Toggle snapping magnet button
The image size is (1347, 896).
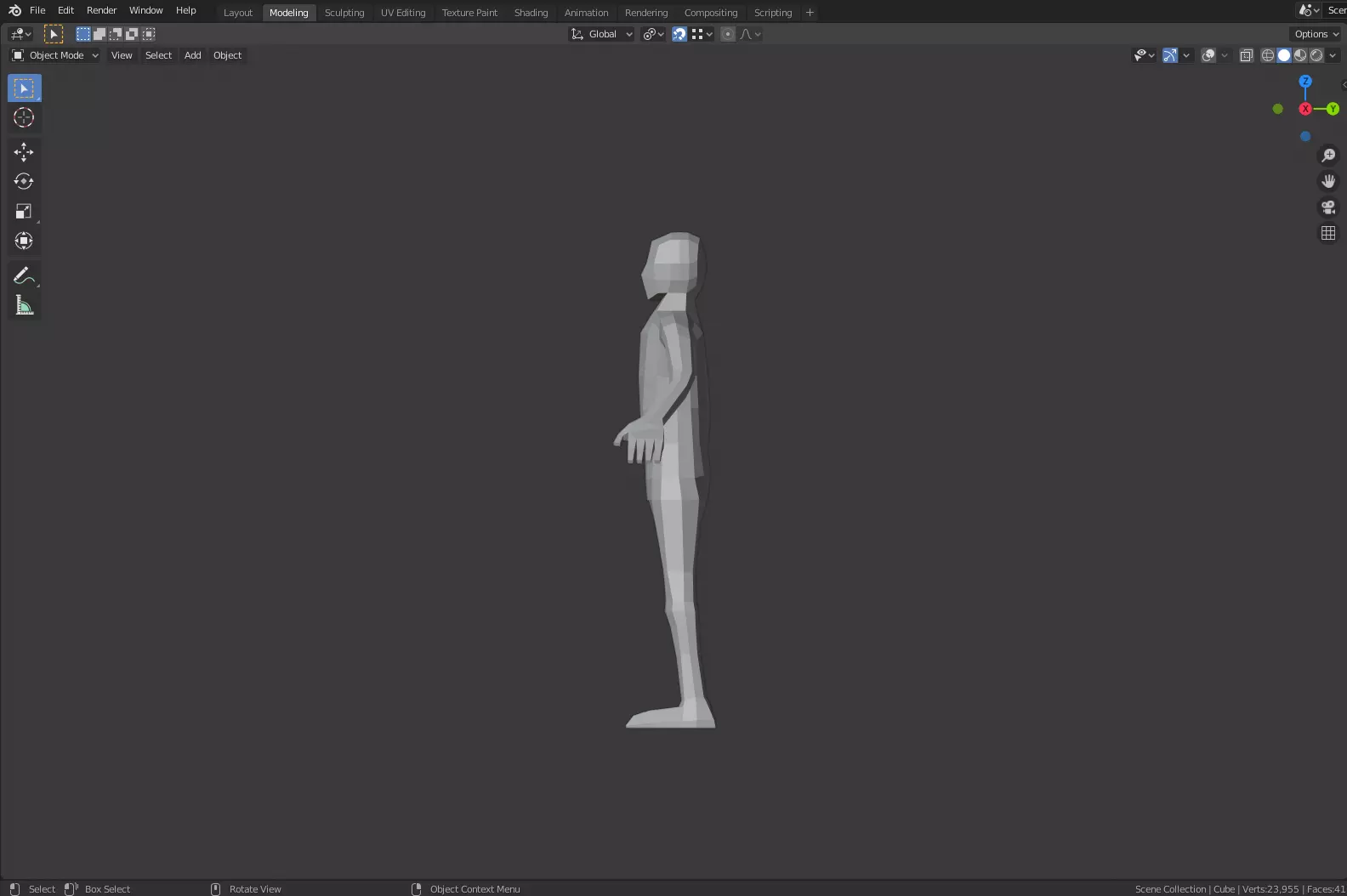[x=679, y=34]
